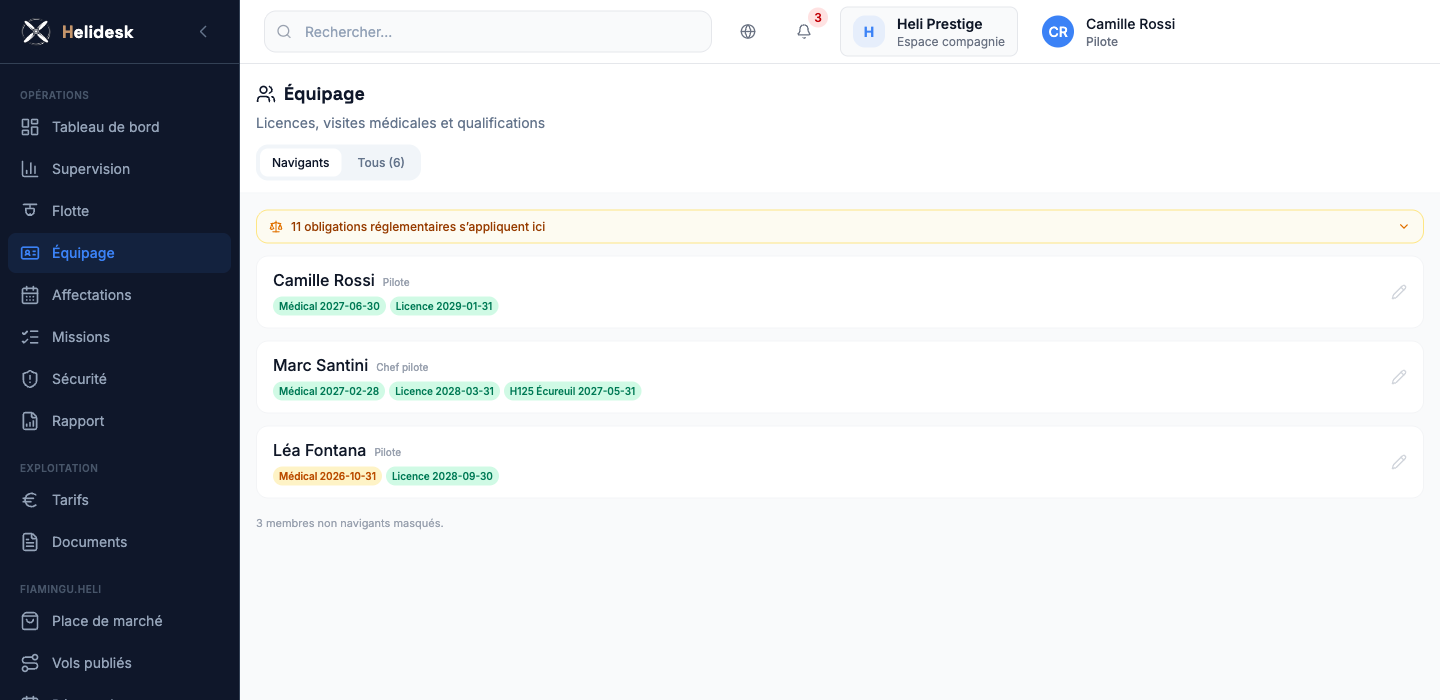
Task: Click the Sécurité shield icon
Action: 30,379
